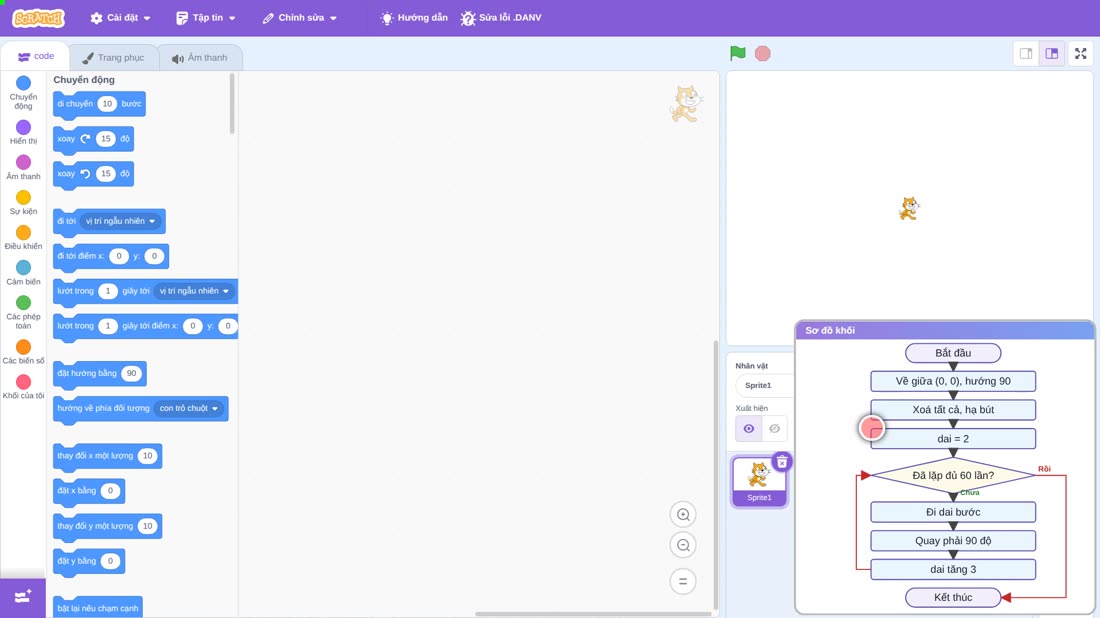Click the 'Bắt đầu' flowchart node
This screenshot has height=618, width=1100.
coord(953,353)
